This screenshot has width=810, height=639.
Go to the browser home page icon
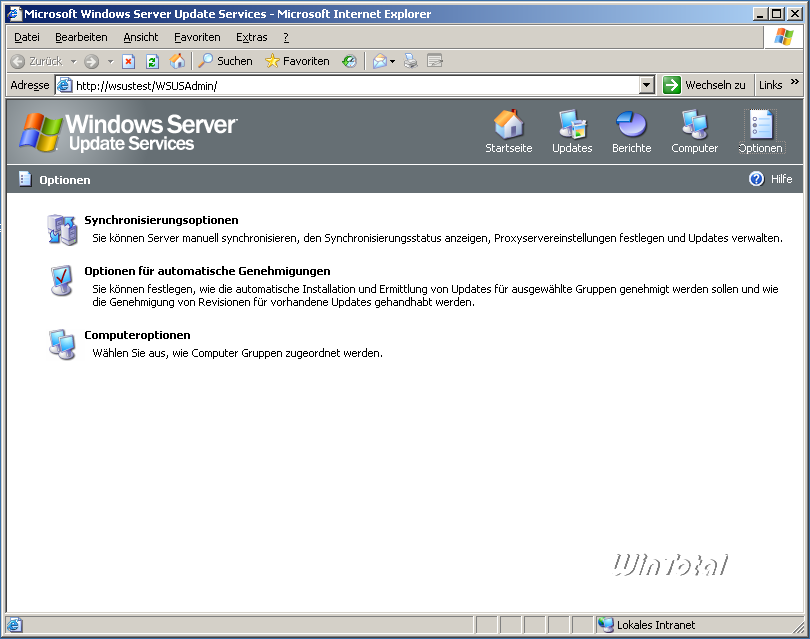point(177,61)
